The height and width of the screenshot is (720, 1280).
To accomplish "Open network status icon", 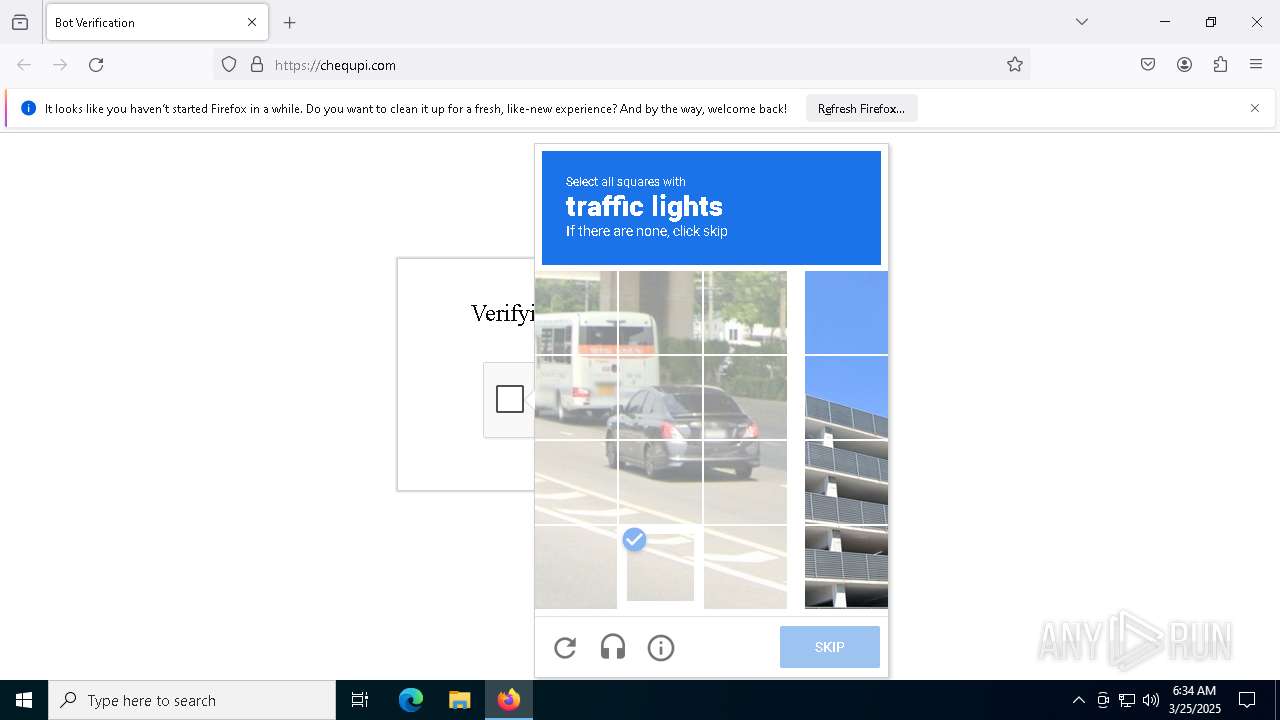I will click(x=1127, y=700).
